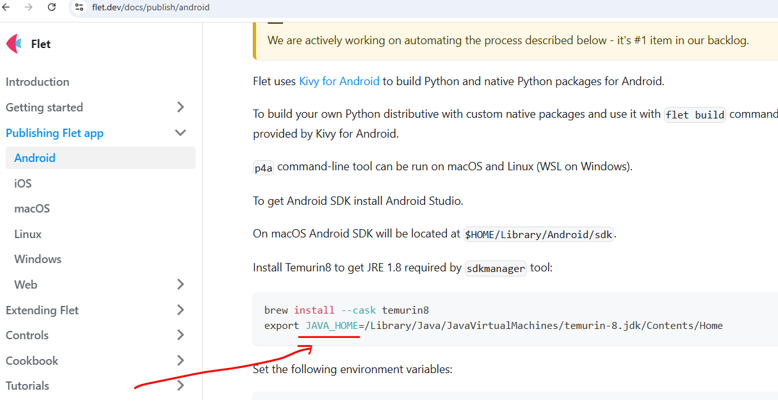Expand the Web submenu chevron
The width and height of the screenshot is (778, 402).
180,285
